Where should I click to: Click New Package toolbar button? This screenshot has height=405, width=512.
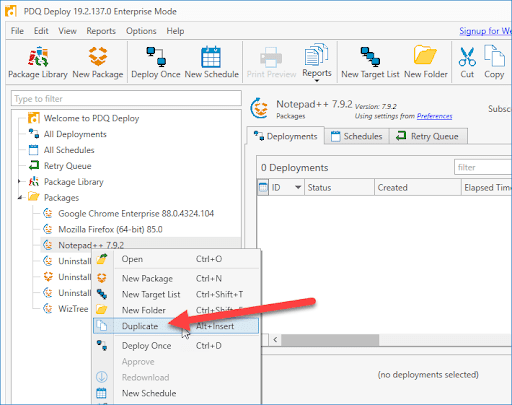click(x=98, y=63)
